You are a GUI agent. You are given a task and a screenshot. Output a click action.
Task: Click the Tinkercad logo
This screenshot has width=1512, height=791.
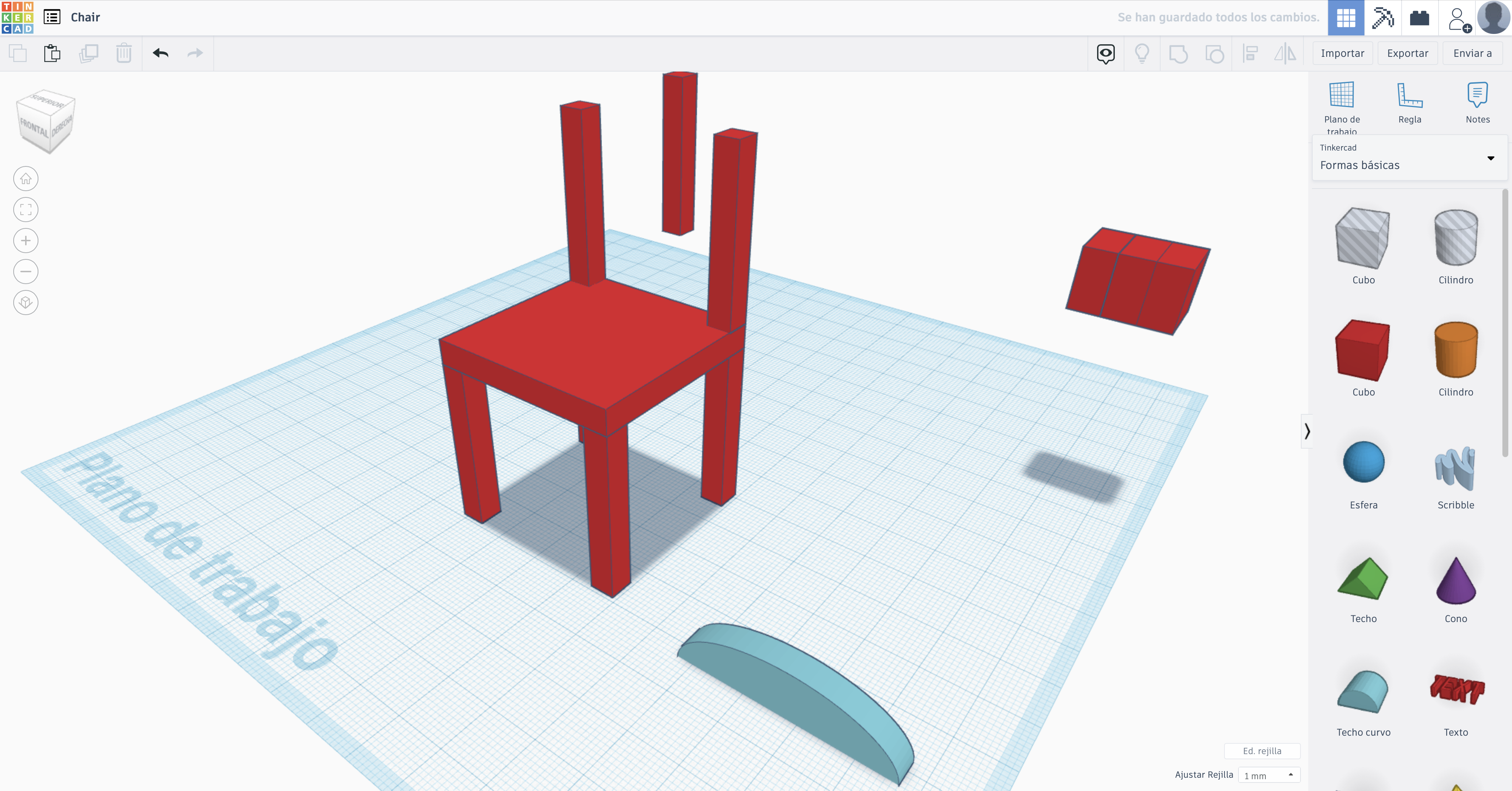point(18,18)
